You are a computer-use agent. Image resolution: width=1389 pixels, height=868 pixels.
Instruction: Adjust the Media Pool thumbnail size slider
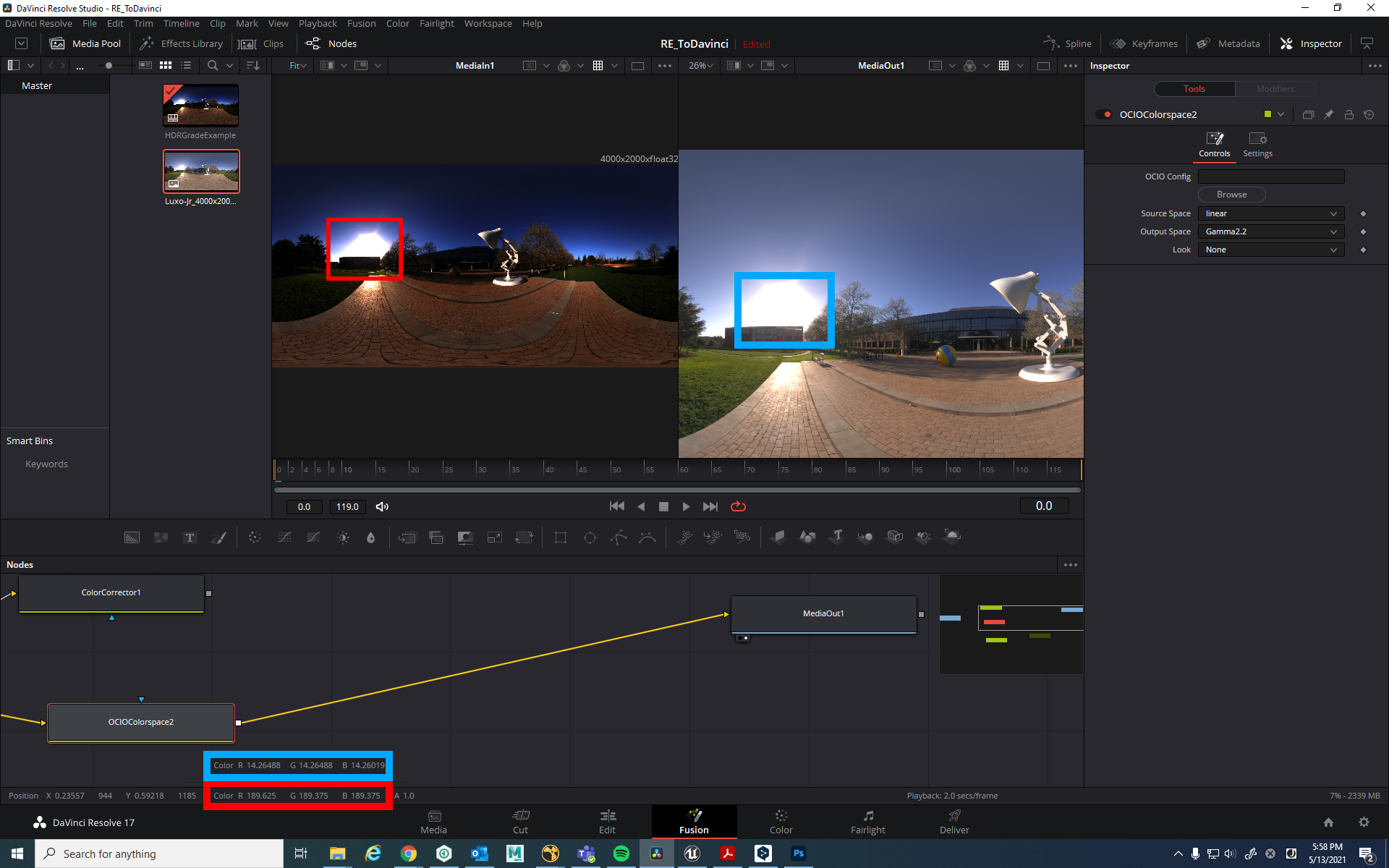point(109,66)
